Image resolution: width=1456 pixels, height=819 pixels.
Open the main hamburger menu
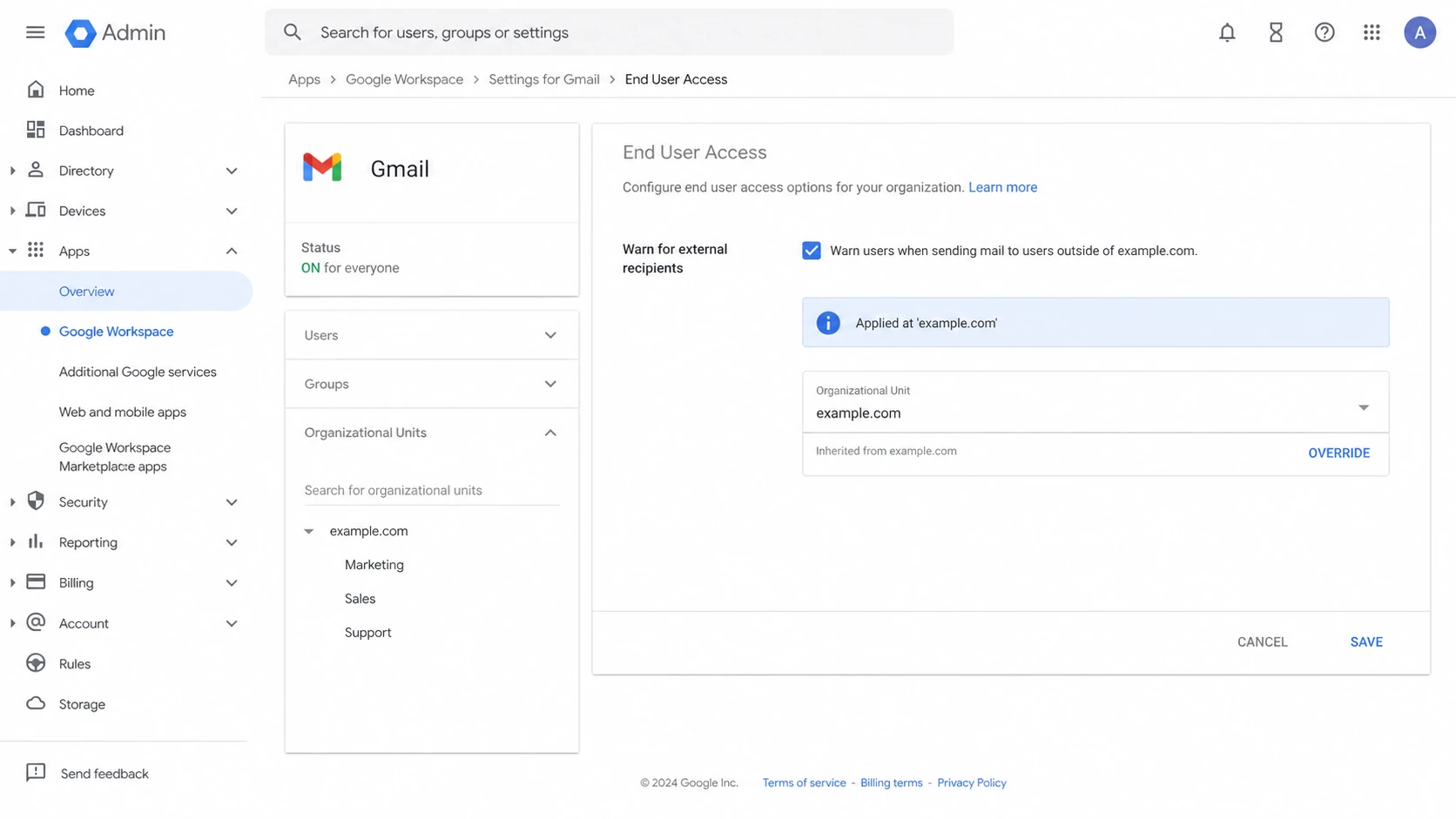click(35, 32)
